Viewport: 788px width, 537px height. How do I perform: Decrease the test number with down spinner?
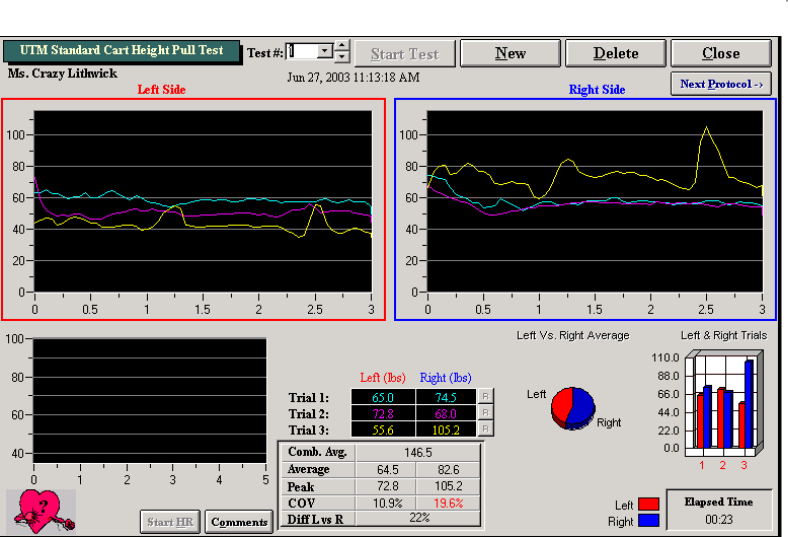click(x=342, y=57)
